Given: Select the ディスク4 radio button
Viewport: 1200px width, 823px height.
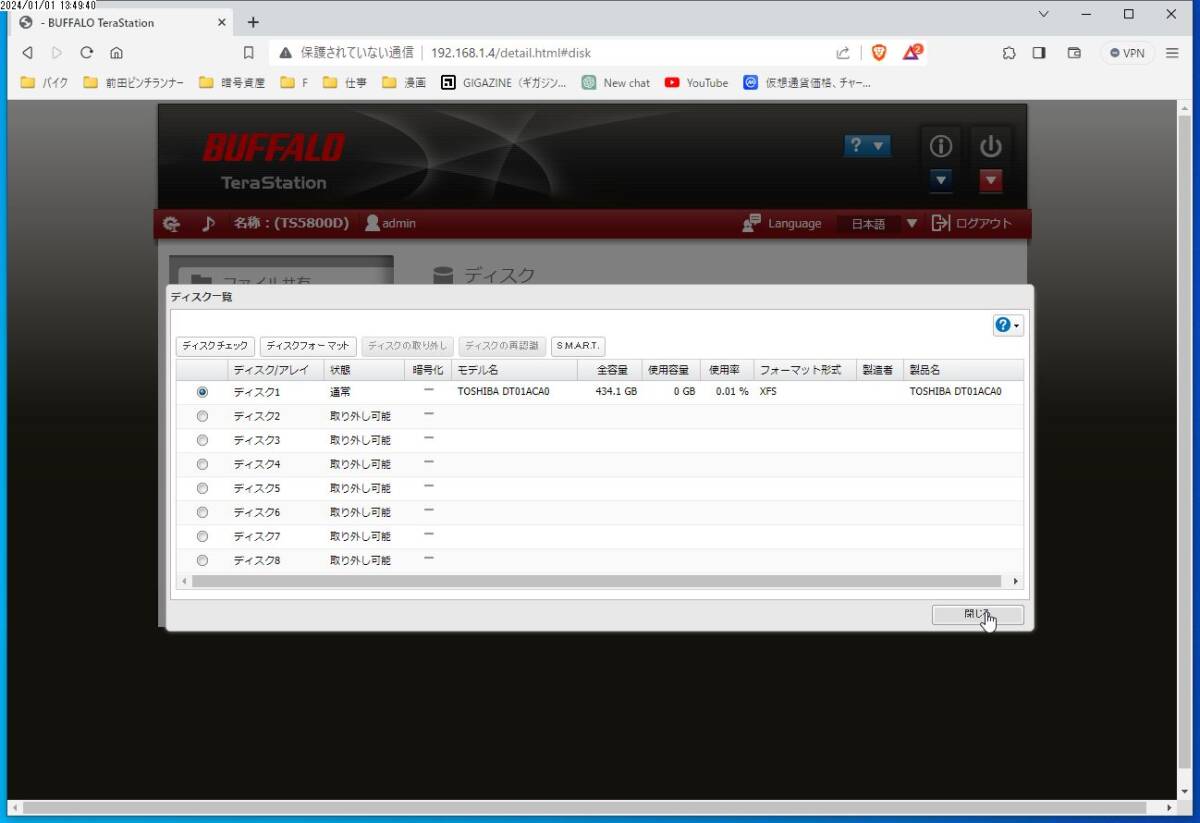Looking at the screenshot, I should 203,464.
